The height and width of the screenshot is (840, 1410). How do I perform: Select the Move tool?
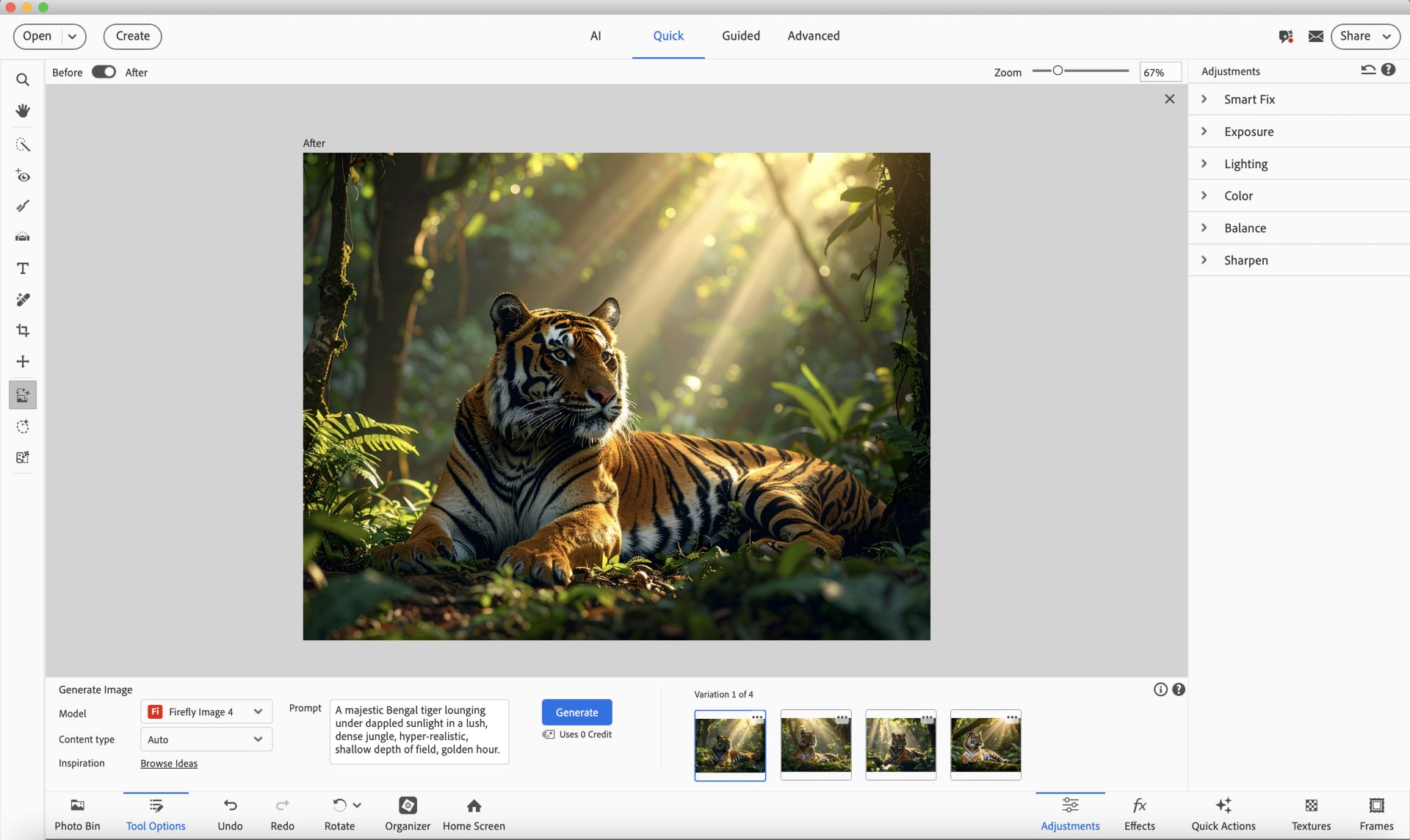point(23,361)
